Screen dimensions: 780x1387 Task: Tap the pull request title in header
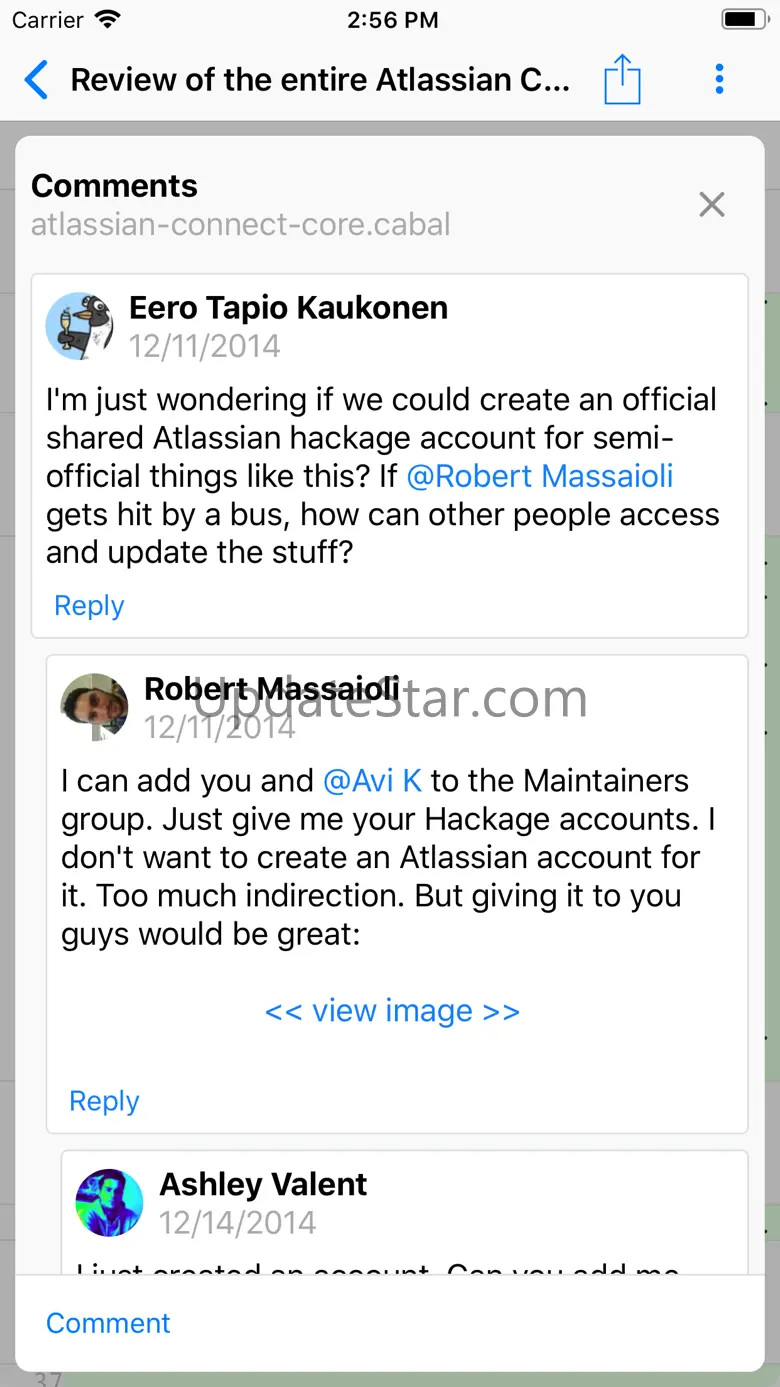coord(320,80)
